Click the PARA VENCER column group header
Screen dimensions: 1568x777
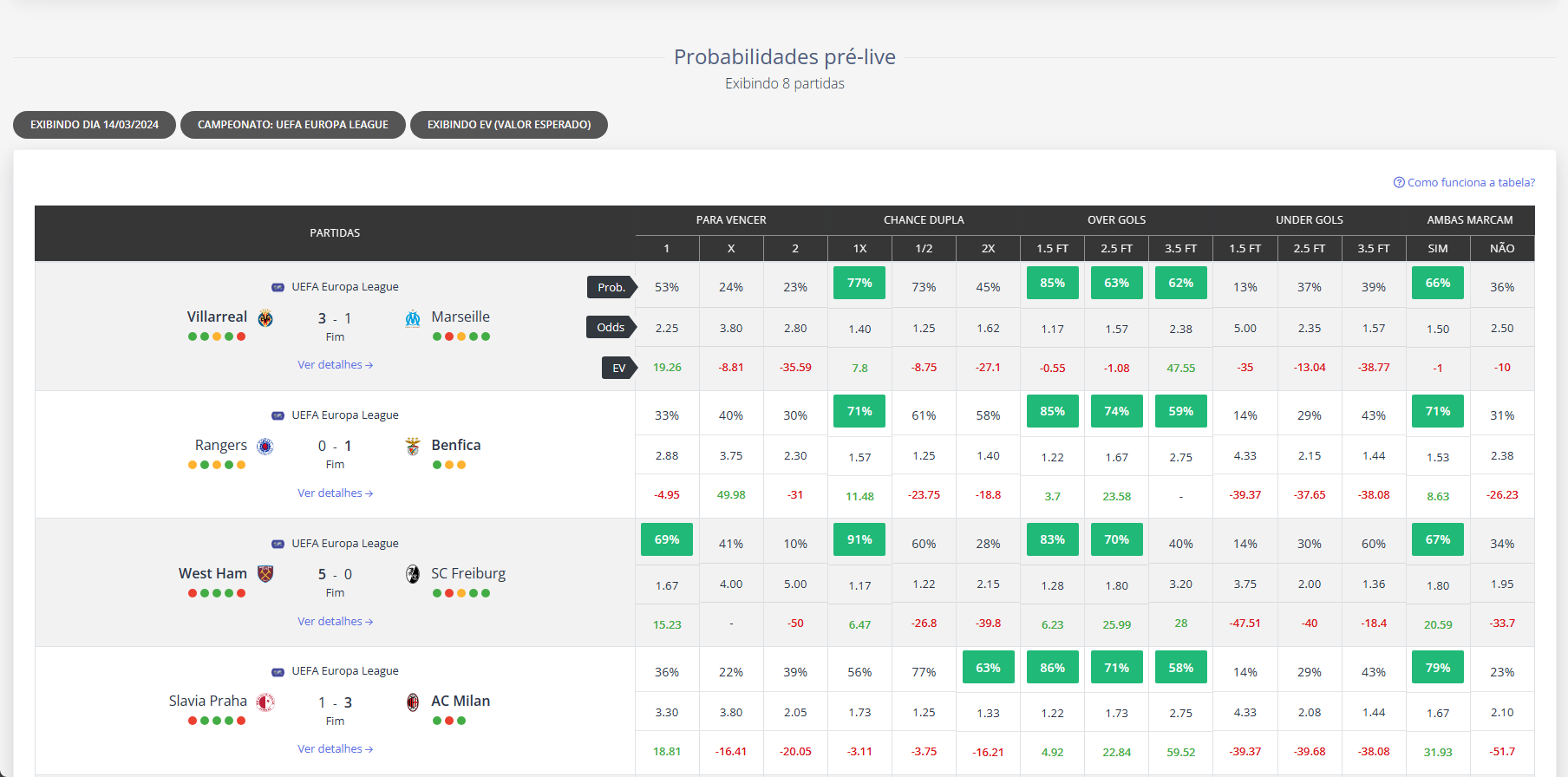[731, 220]
